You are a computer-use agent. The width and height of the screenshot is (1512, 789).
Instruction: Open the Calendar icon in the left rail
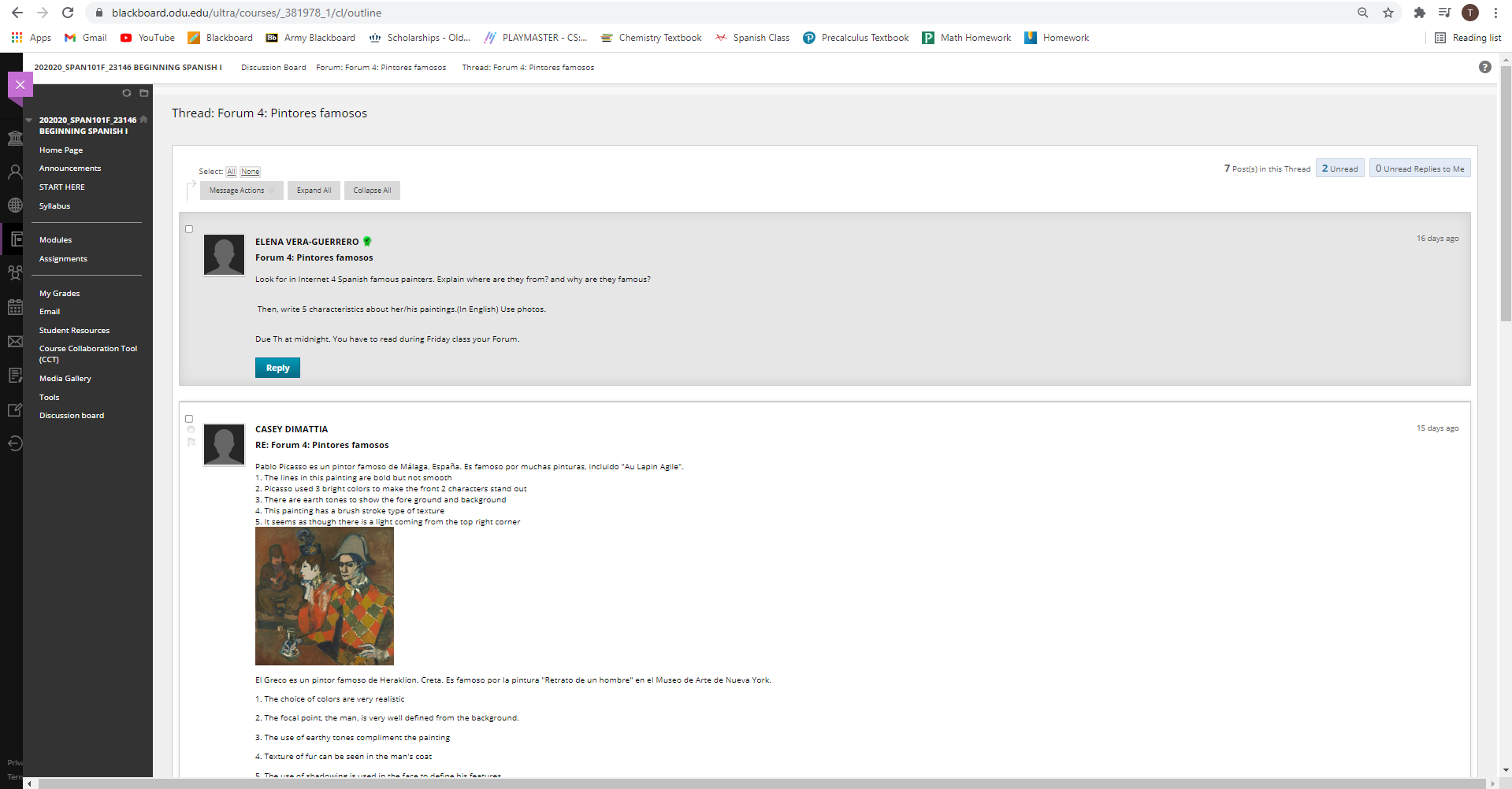pos(15,307)
